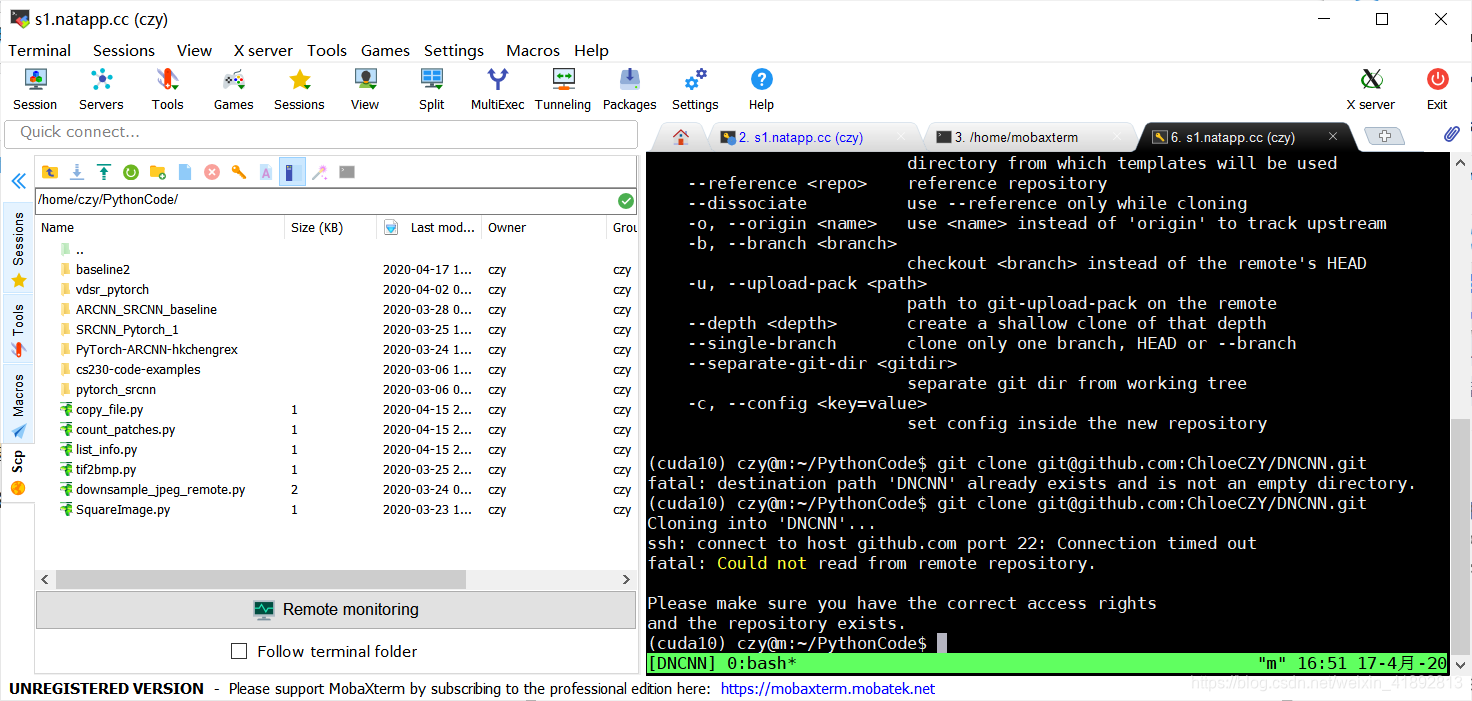Confirm remote path with green check
Screen dimensions: 1472x701
(626, 200)
